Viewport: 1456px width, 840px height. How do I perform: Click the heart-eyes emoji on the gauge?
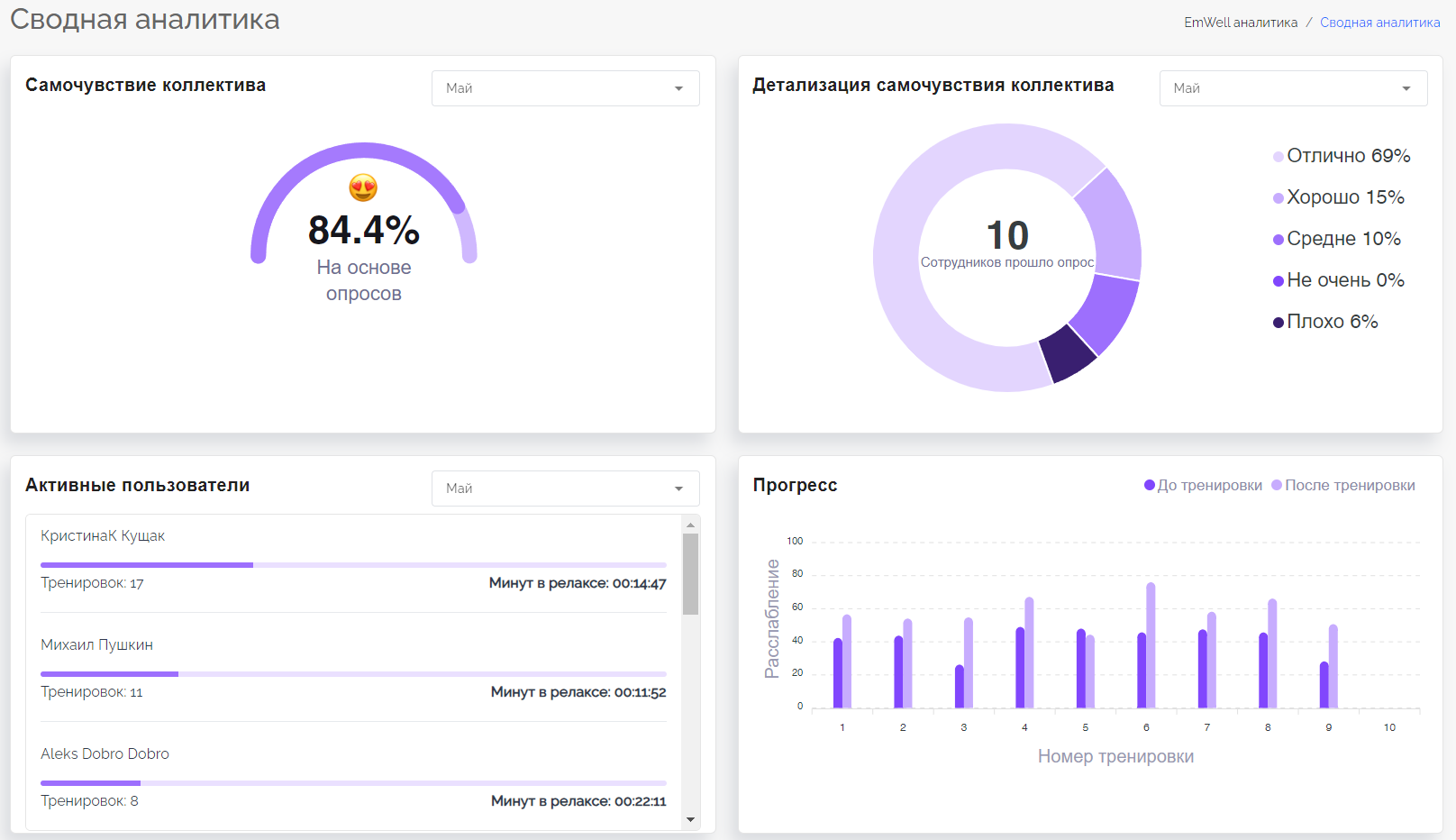(363, 187)
